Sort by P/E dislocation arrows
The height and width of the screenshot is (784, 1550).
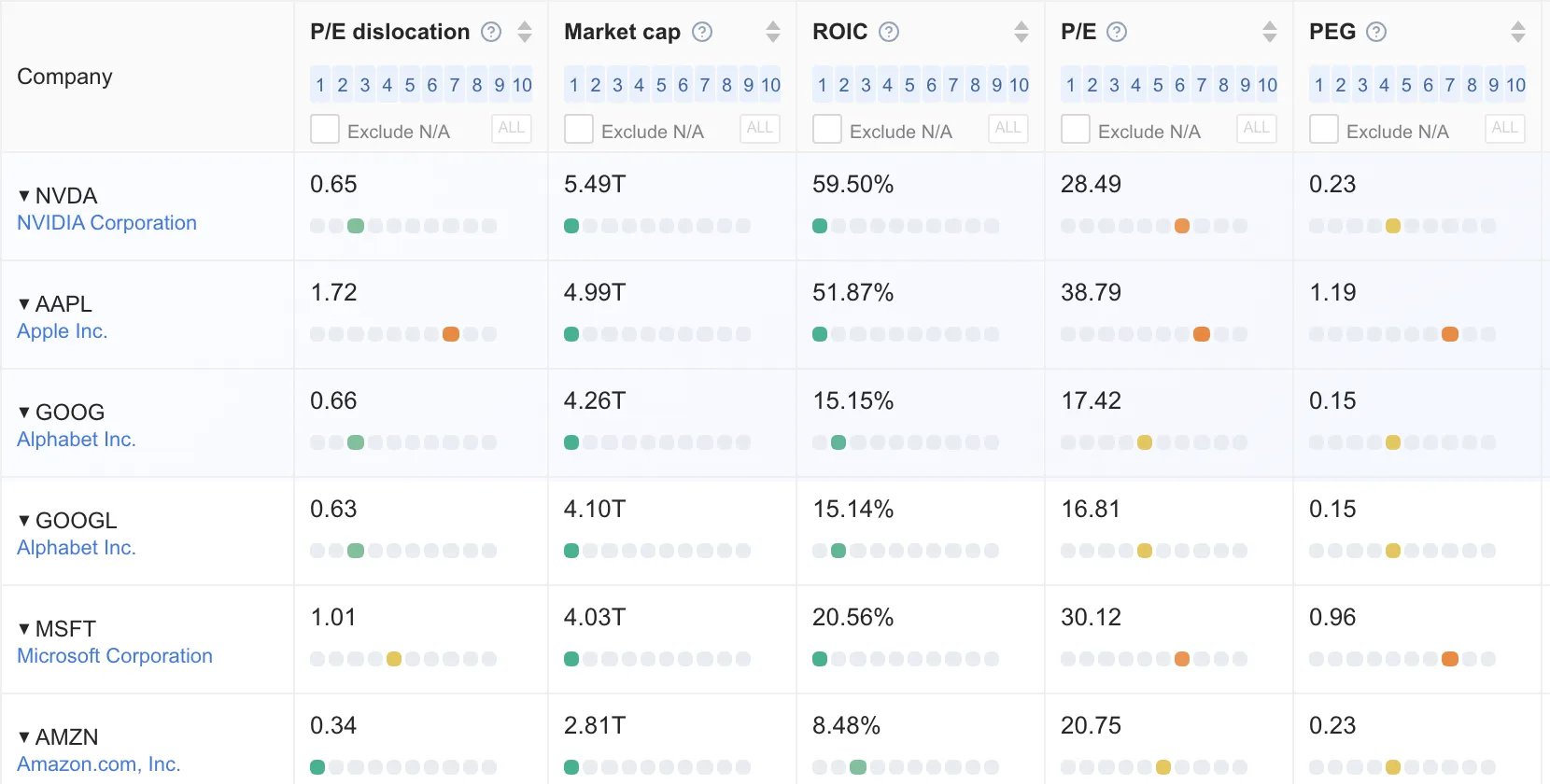point(525,32)
